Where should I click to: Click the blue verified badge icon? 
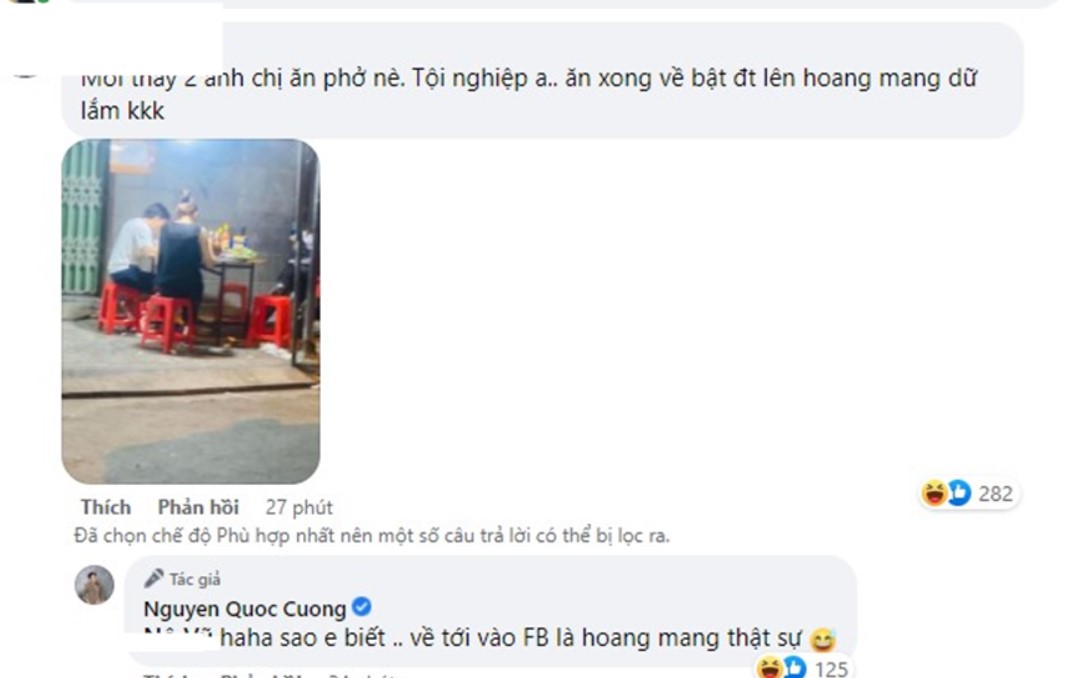click(361, 607)
